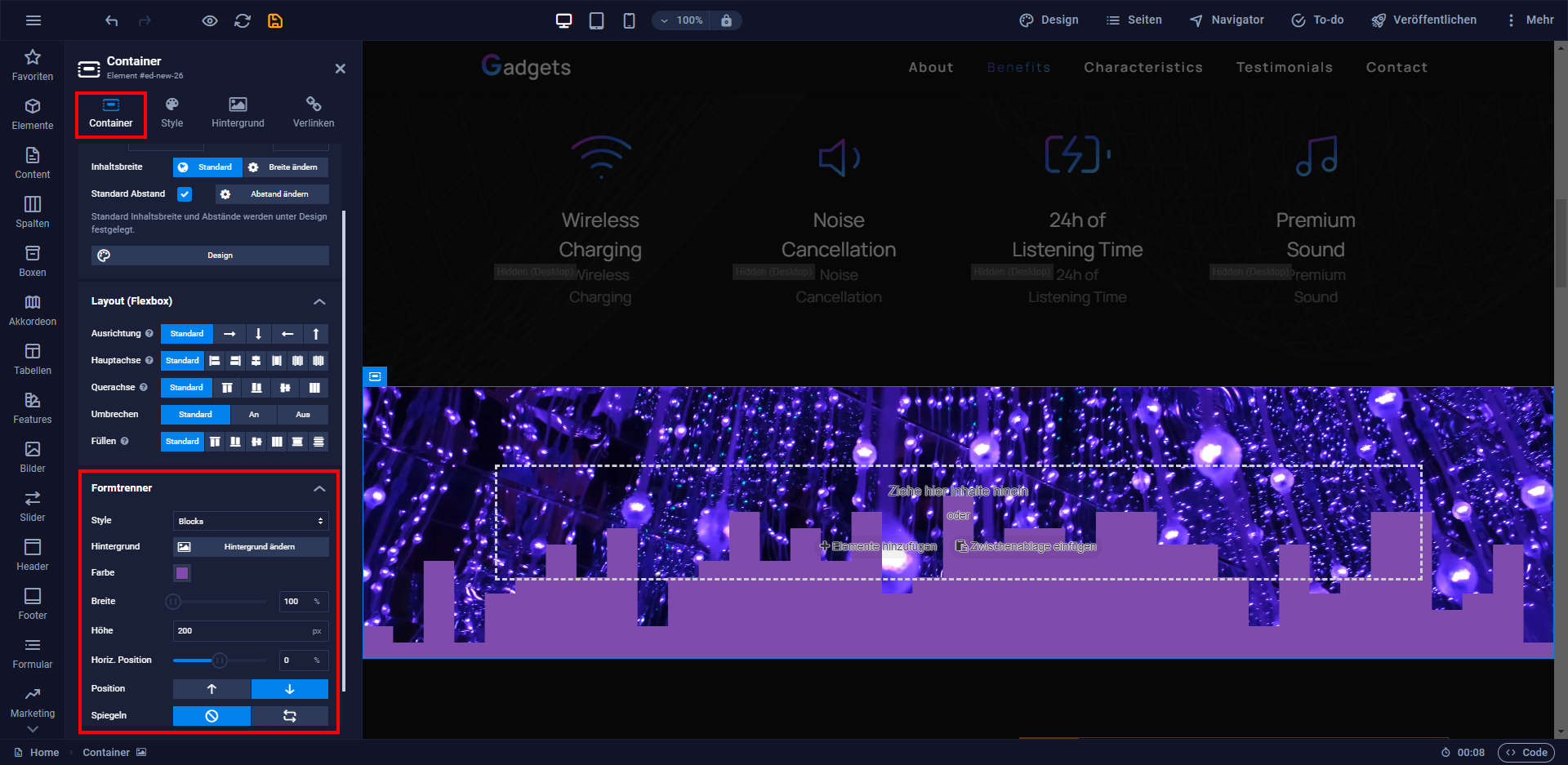Set Ausrichtung direction to right arrow
1568x765 pixels.
[x=229, y=334]
